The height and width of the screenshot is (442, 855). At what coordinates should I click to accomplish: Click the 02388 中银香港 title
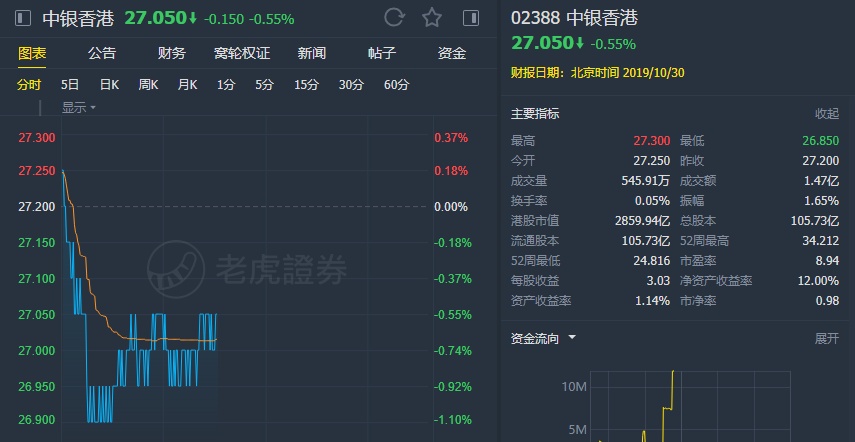tap(574, 18)
